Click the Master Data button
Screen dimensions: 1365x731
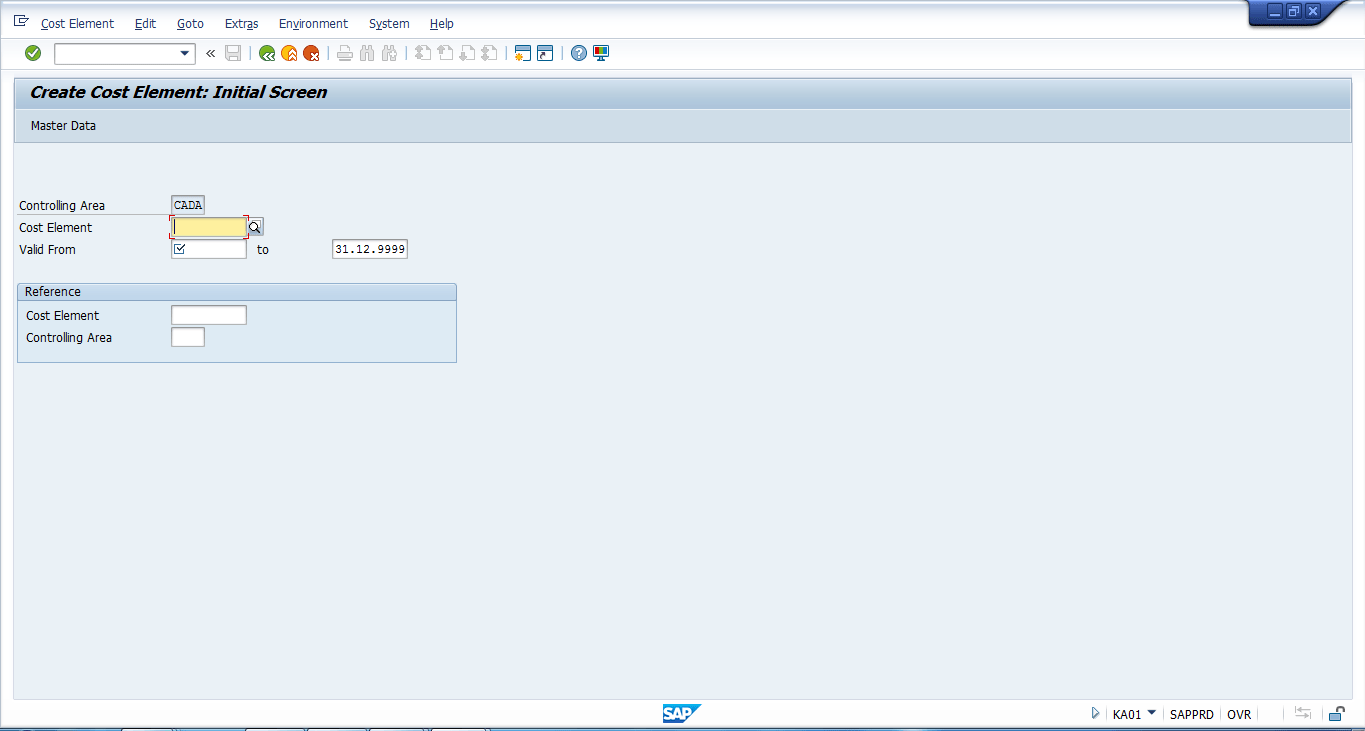click(x=63, y=126)
